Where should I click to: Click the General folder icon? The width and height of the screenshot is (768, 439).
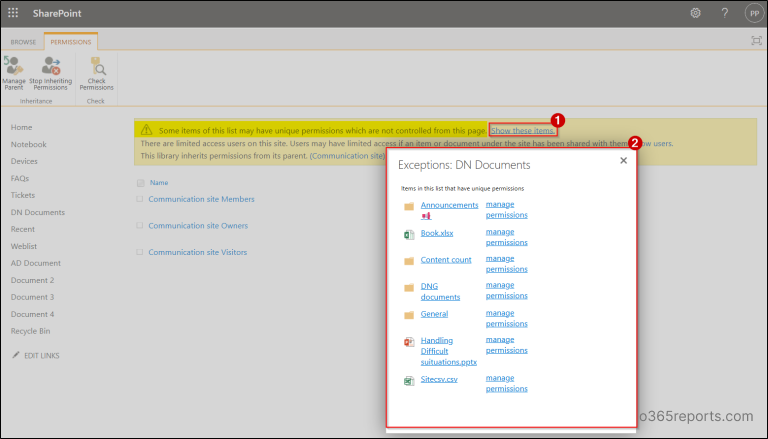pos(409,315)
